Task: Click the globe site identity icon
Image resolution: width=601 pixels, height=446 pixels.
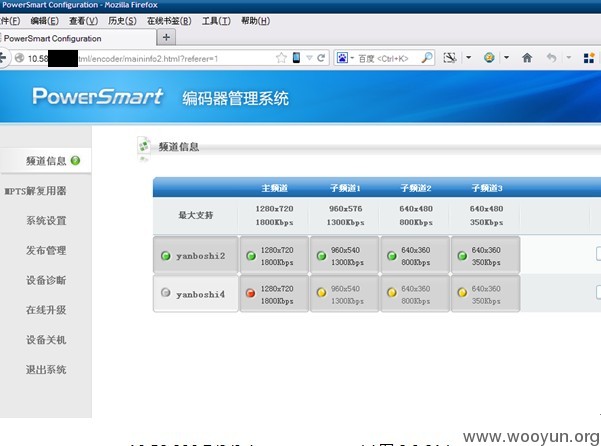Action: click(x=19, y=58)
